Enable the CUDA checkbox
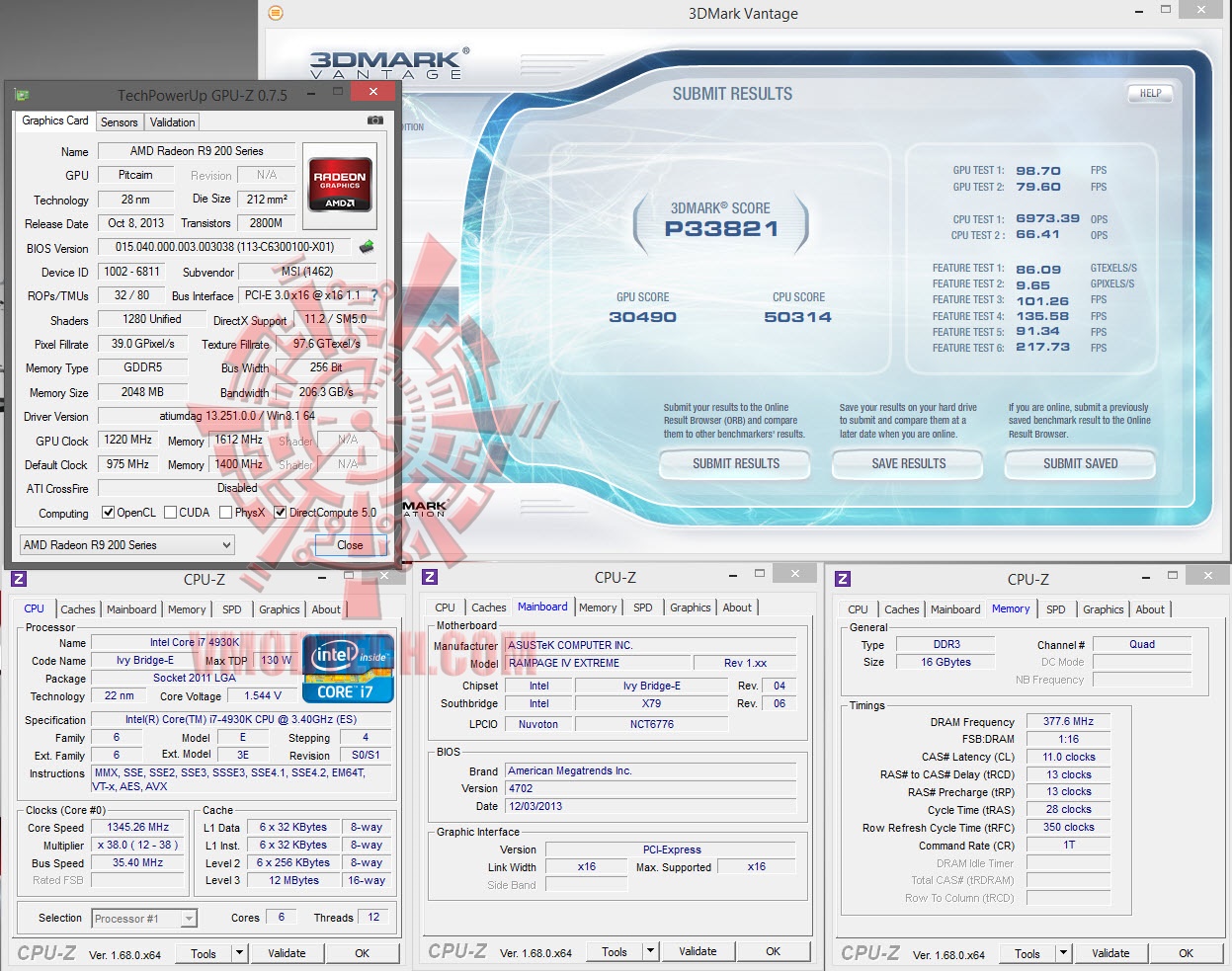The width and height of the screenshot is (1232, 971). point(171,513)
